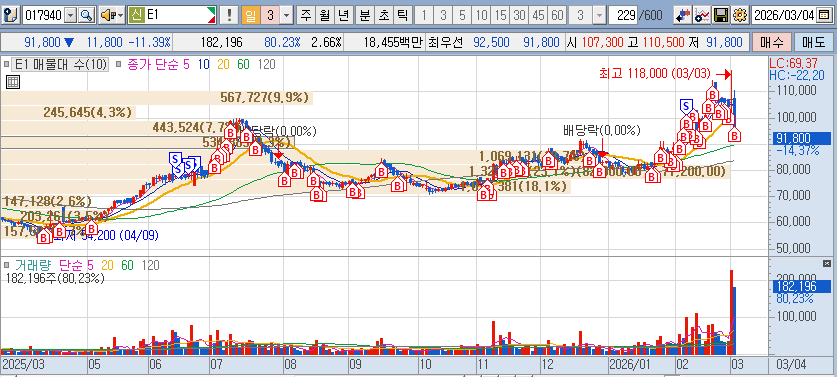The width and height of the screenshot is (837, 377).
Task: Click the pink 3 period value box
Action: (x=270, y=15)
